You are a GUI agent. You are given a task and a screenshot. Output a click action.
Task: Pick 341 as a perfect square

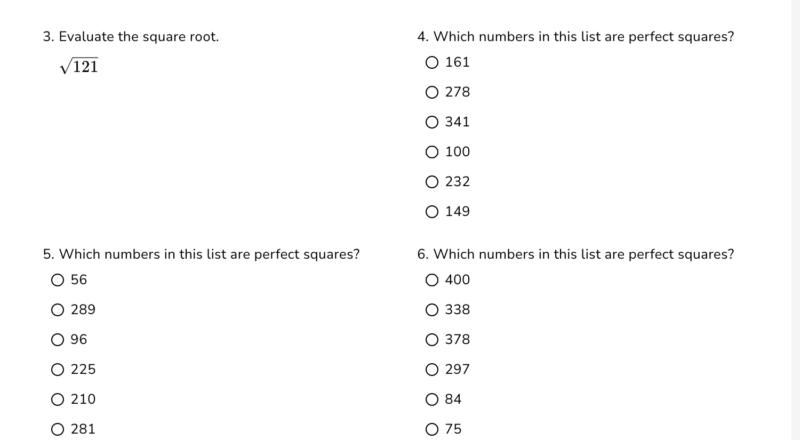coord(432,122)
